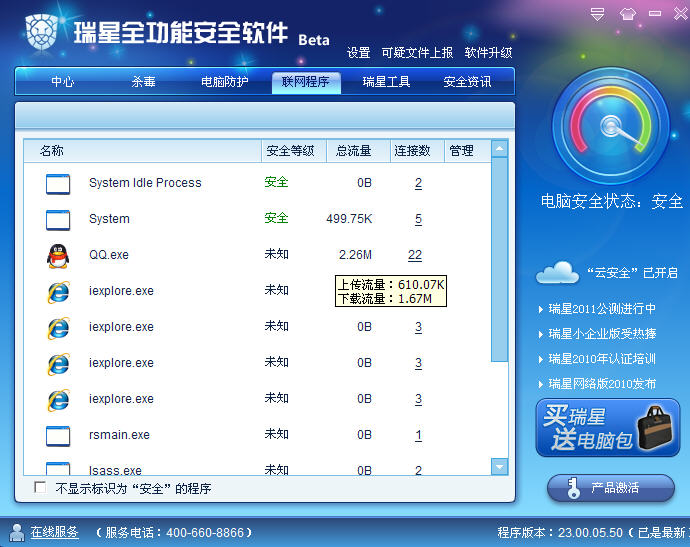
Task: Select the System process window icon
Action: (58, 220)
